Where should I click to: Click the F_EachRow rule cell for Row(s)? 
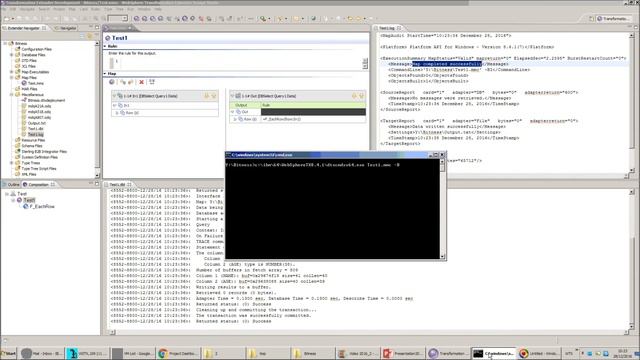click(313, 119)
